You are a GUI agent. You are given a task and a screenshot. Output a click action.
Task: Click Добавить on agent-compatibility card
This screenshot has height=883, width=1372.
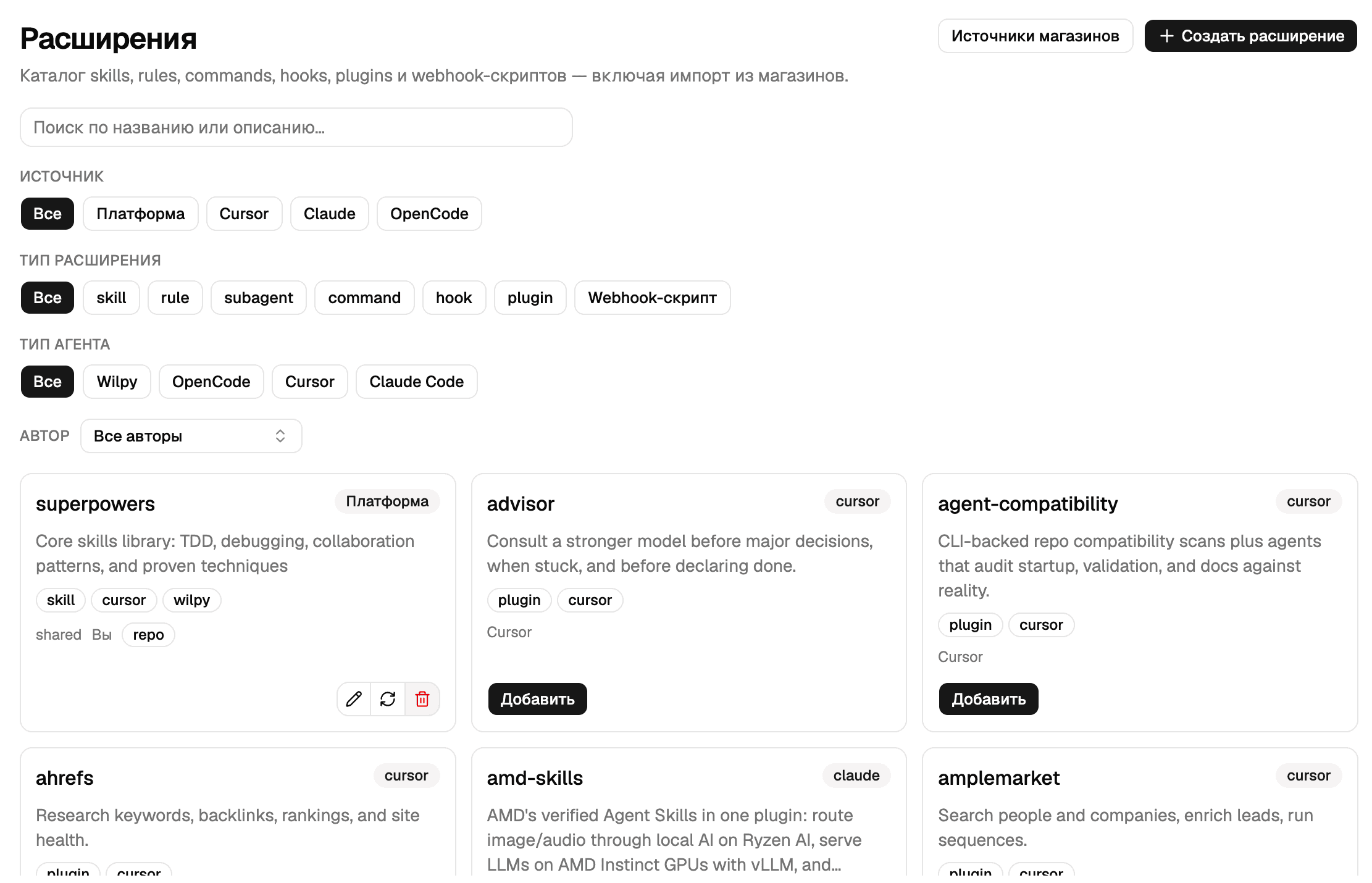pyautogui.click(x=989, y=699)
